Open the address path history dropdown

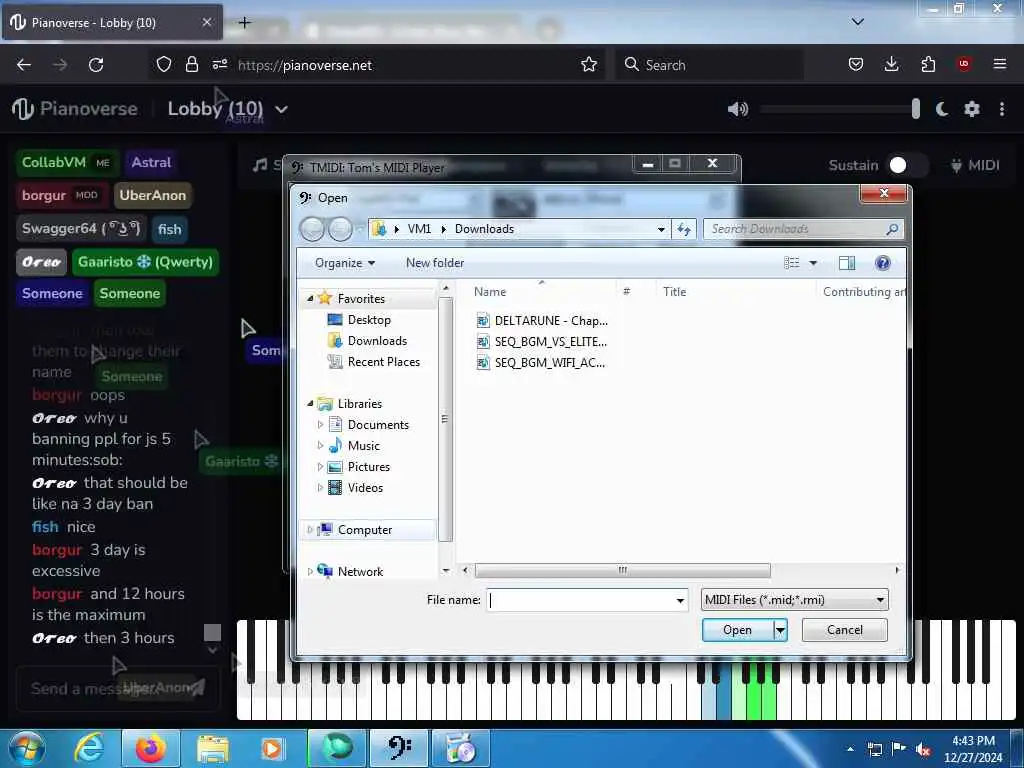[661, 229]
